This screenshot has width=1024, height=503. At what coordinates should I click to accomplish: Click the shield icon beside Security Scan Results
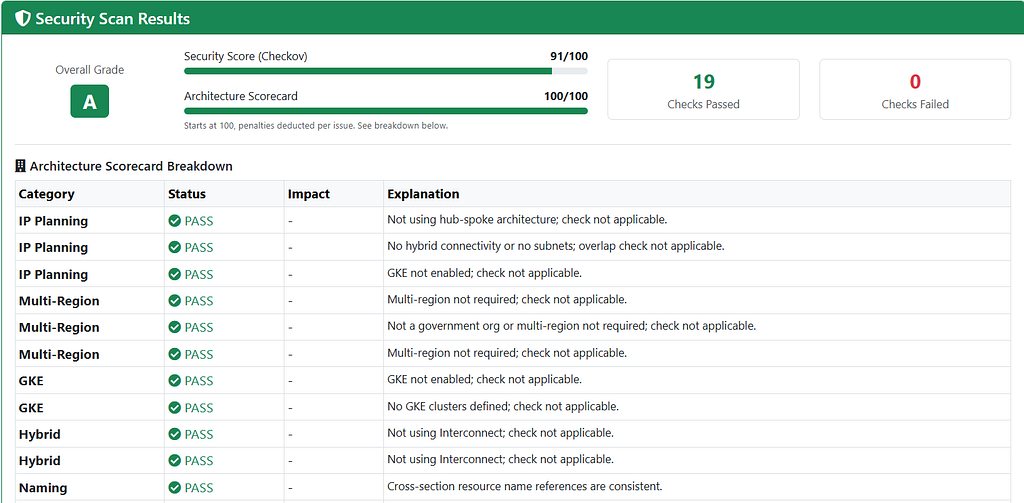click(23, 18)
